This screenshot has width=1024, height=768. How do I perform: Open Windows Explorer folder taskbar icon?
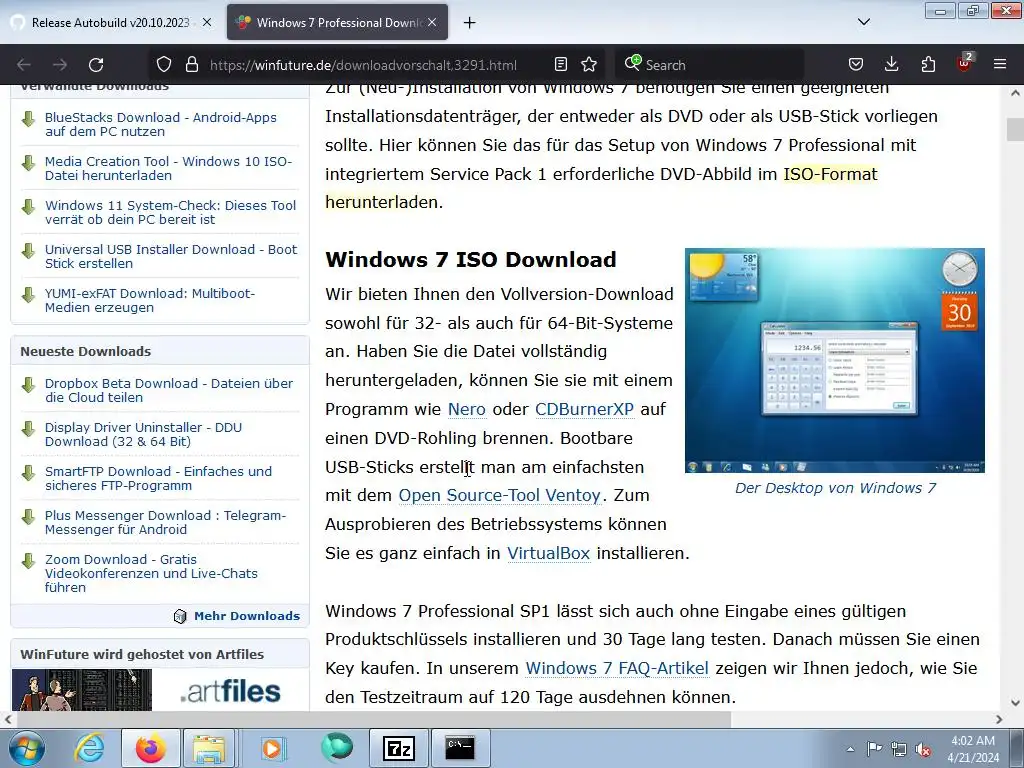pyautogui.click(x=209, y=748)
